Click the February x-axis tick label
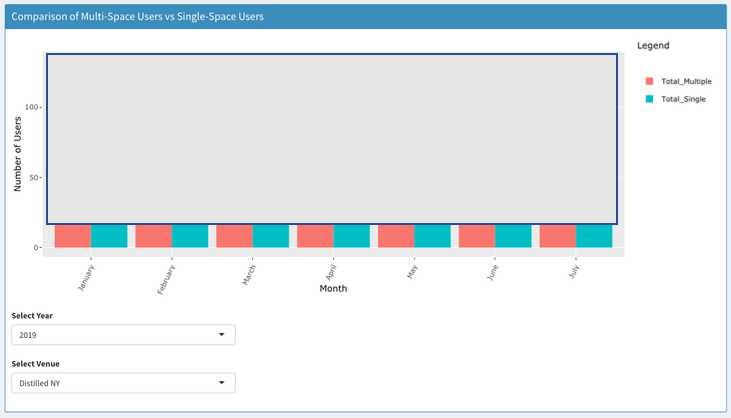Viewport: 731px width, 418px height. click(166, 278)
